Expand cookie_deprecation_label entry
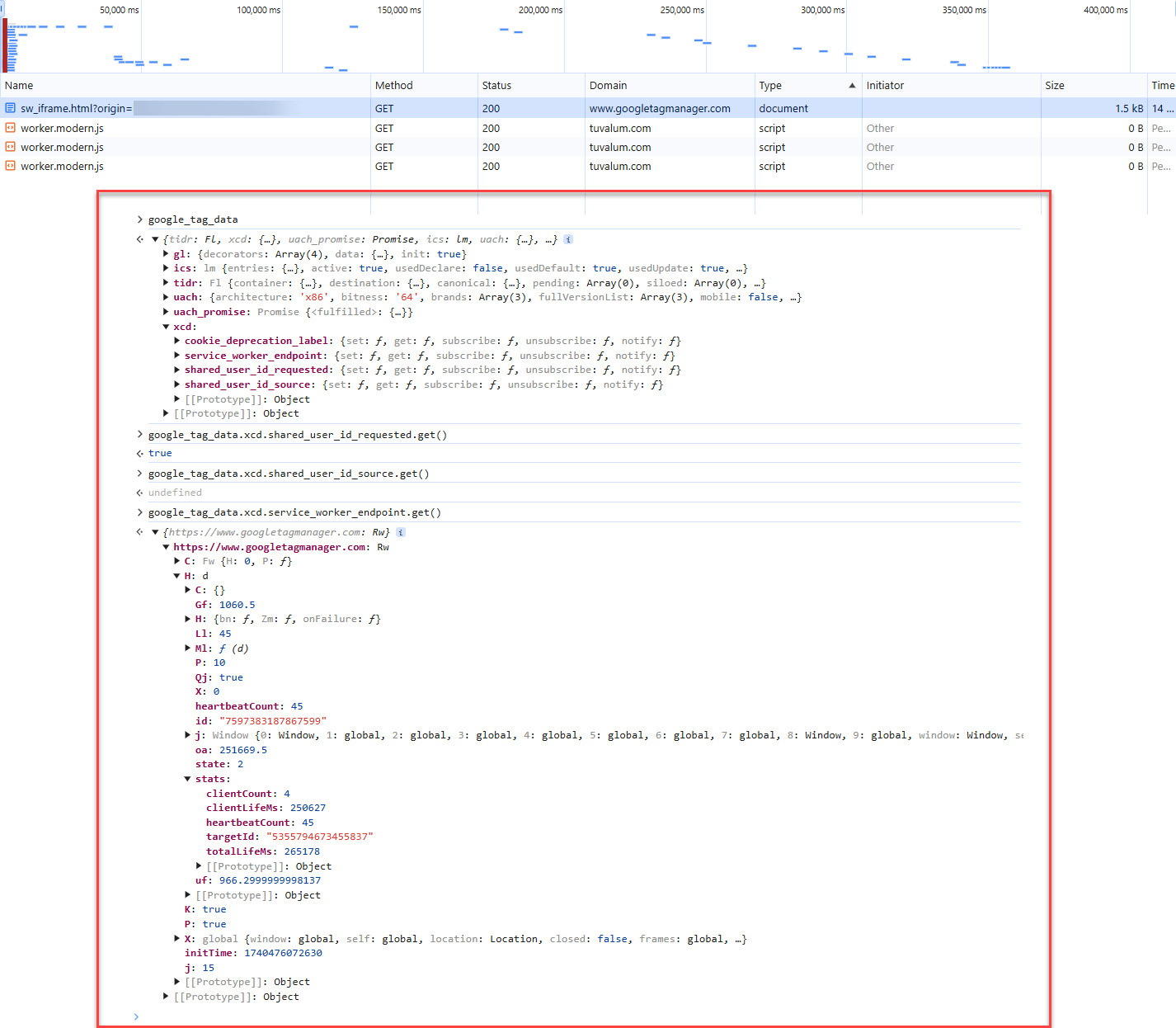This screenshot has height=1028, width=1176. click(x=176, y=341)
